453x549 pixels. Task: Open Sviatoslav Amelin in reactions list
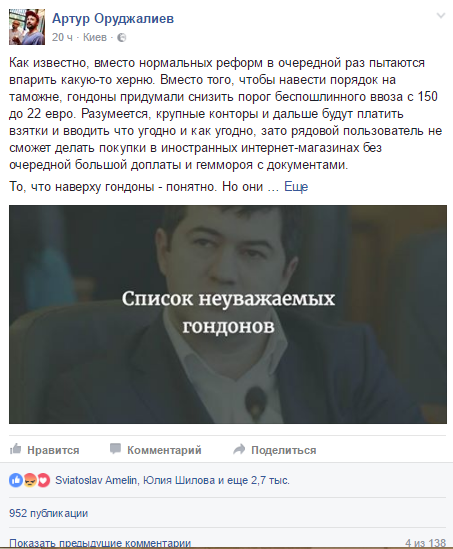[96, 480]
